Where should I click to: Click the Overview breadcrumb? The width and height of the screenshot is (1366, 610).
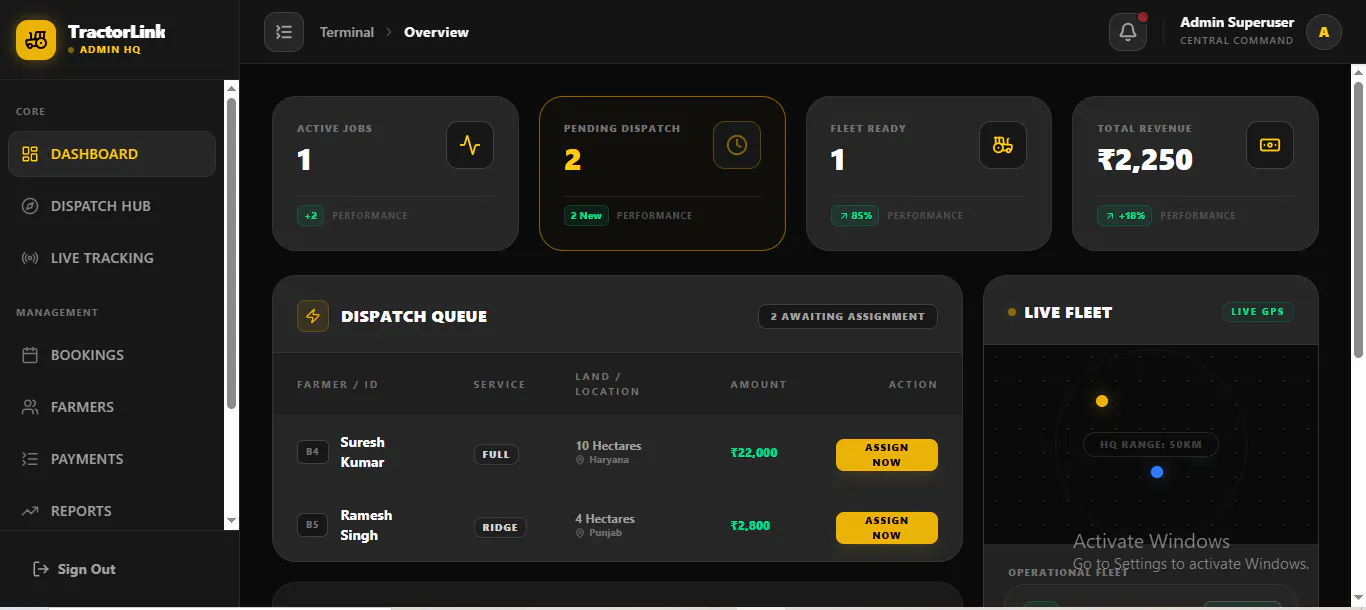pyautogui.click(x=436, y=32)
